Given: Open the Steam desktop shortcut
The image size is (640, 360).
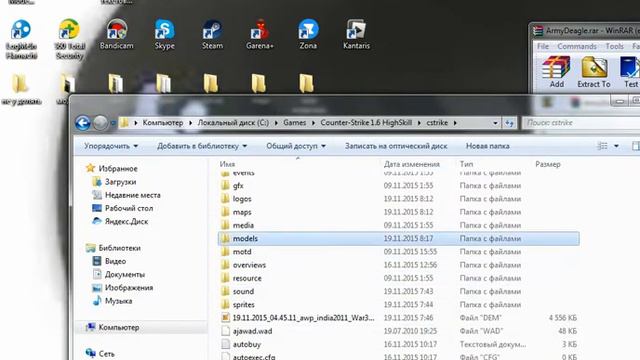Looking at the screenshot, I should 212,35.
